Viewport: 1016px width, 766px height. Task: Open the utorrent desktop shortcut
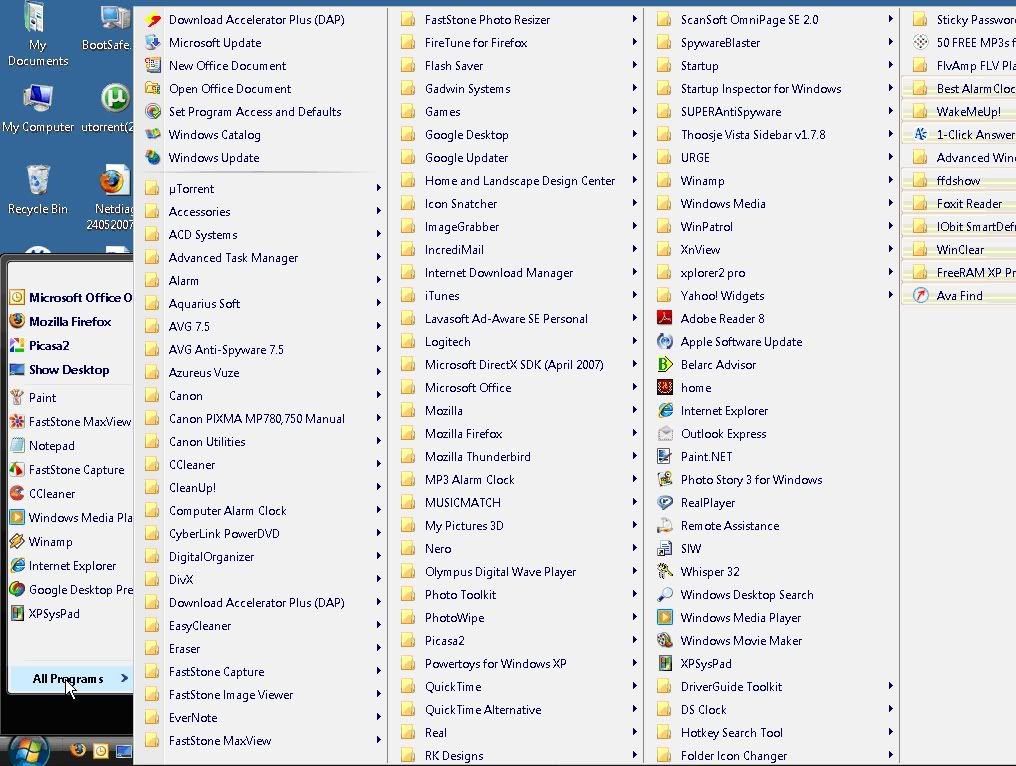tap(110, 108)
